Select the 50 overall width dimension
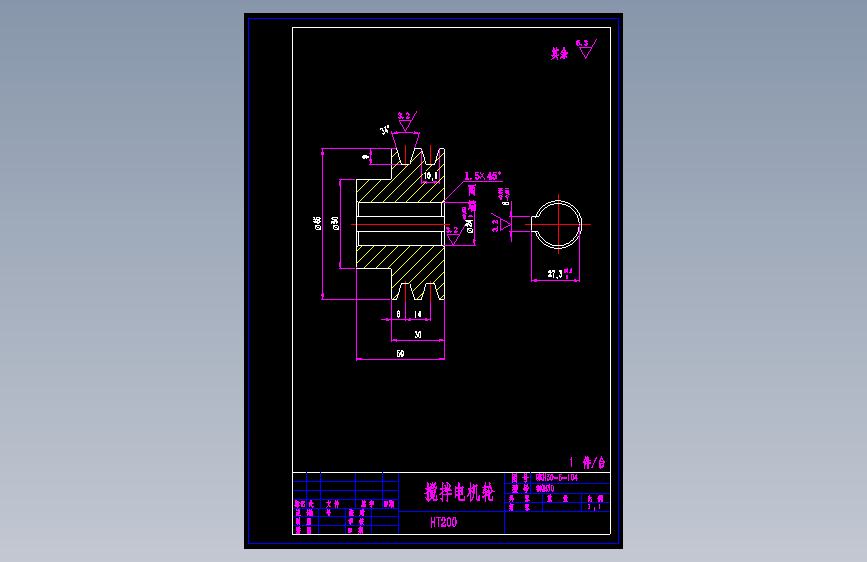 [x=400, y=353]
